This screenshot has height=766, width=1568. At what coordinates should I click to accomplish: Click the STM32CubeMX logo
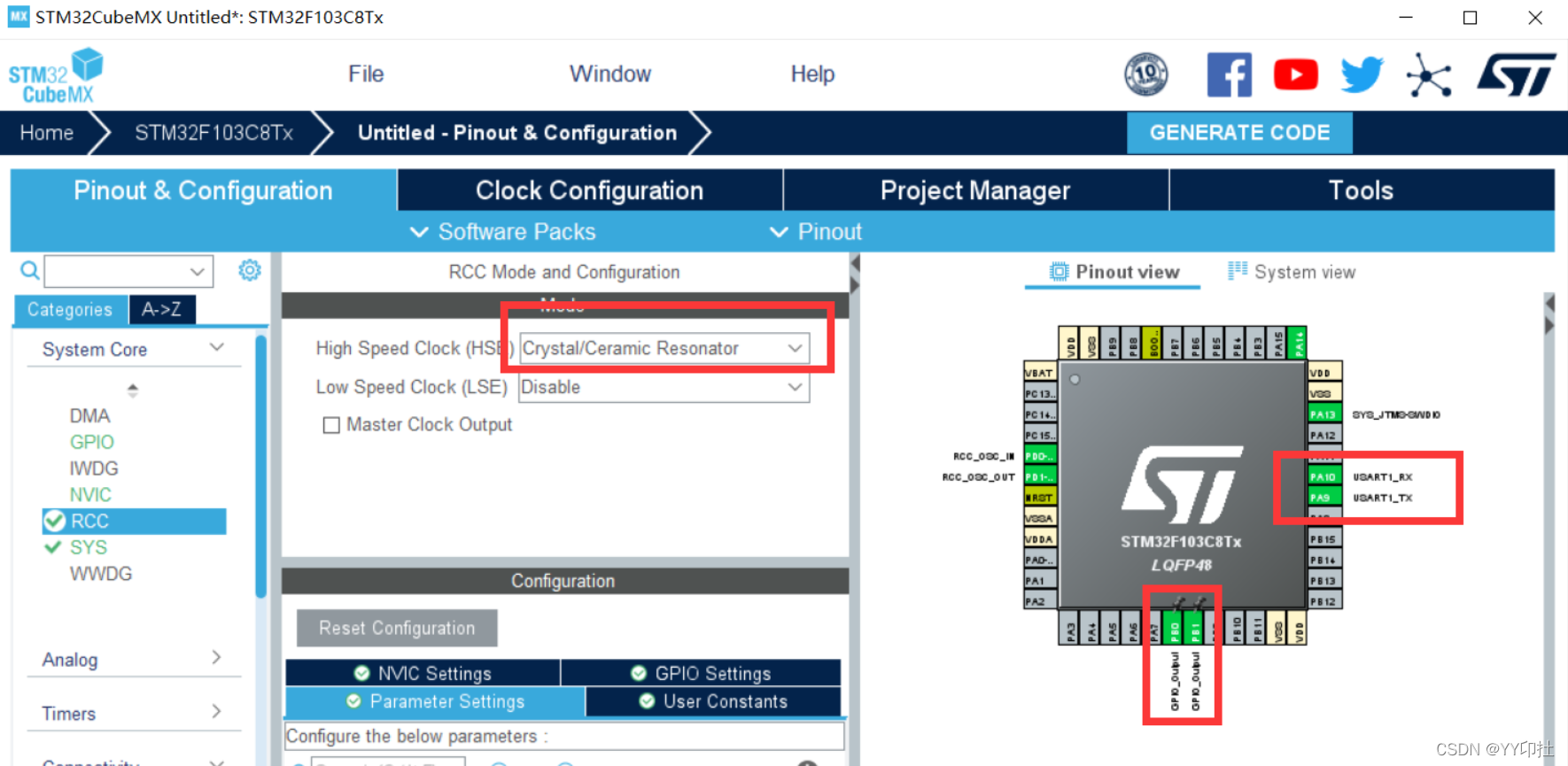(55, 76)
